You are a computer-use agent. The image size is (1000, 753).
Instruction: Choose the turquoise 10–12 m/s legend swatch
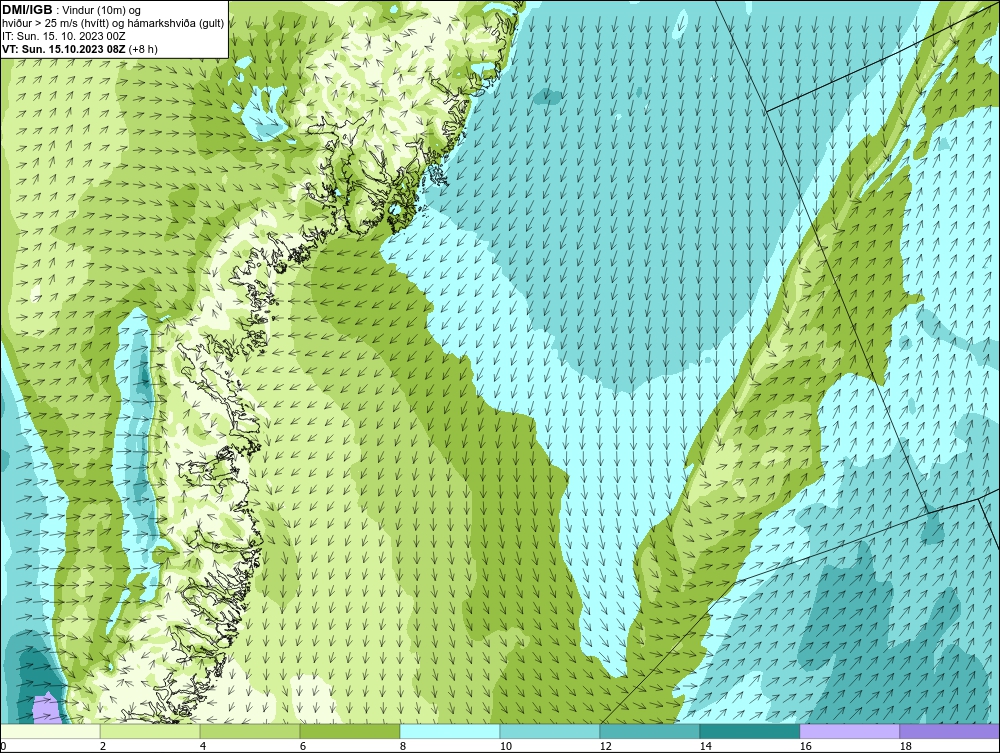(550, 731)
